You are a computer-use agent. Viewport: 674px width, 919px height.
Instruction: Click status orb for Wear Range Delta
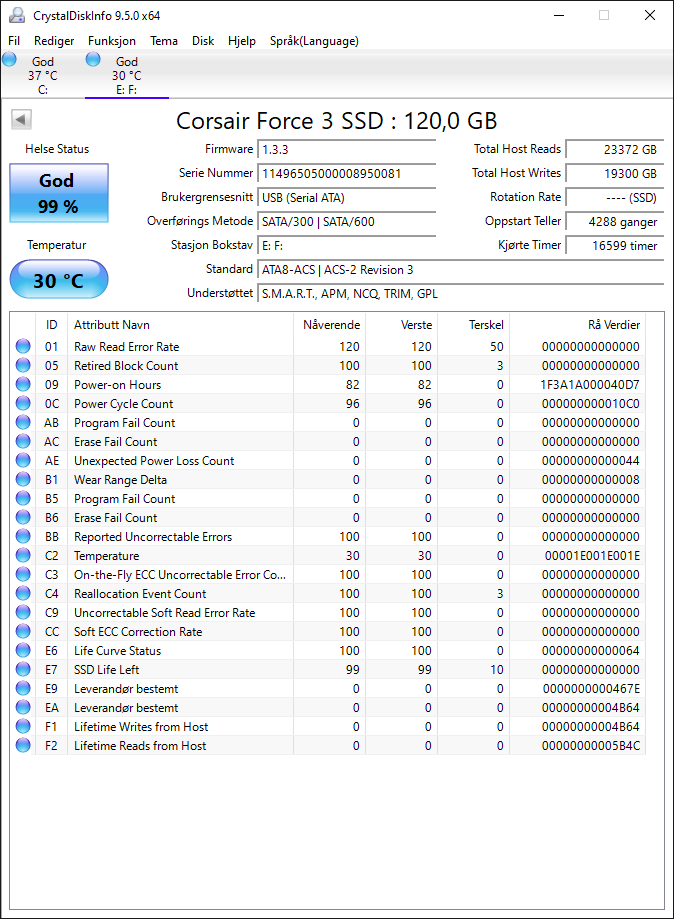[x=23, y=479]
